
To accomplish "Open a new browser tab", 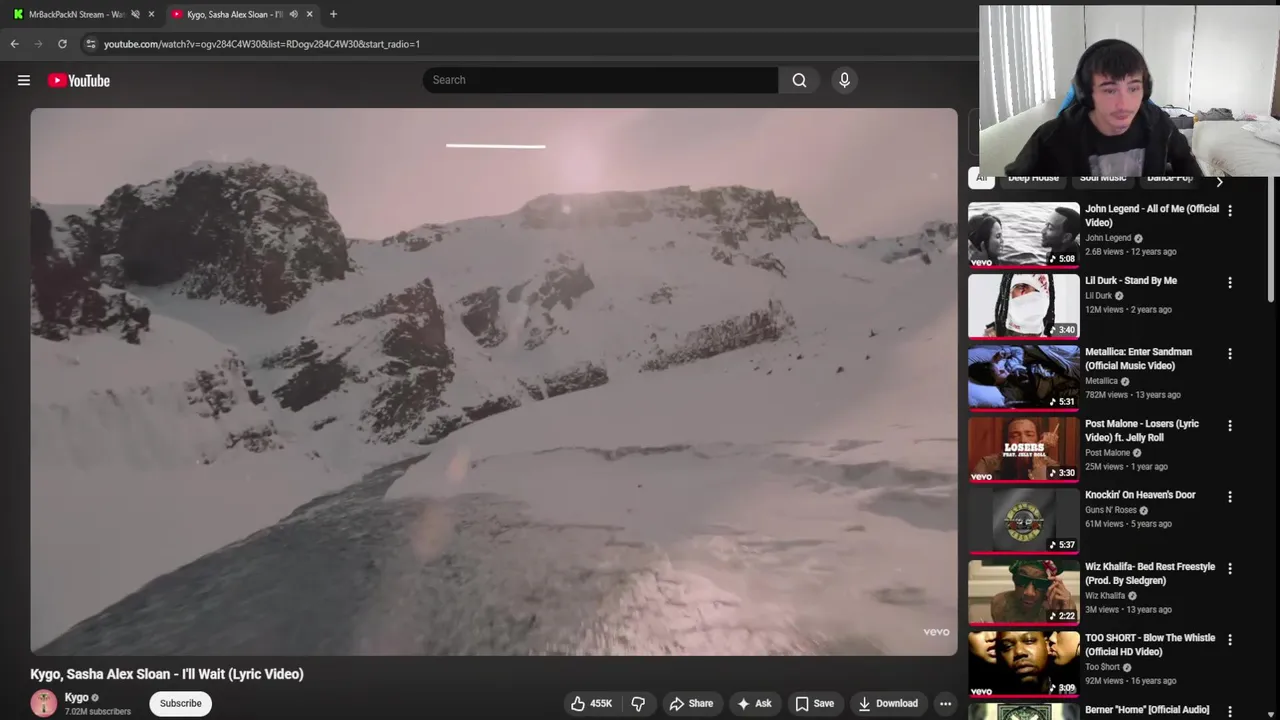I will click(333, 14).
